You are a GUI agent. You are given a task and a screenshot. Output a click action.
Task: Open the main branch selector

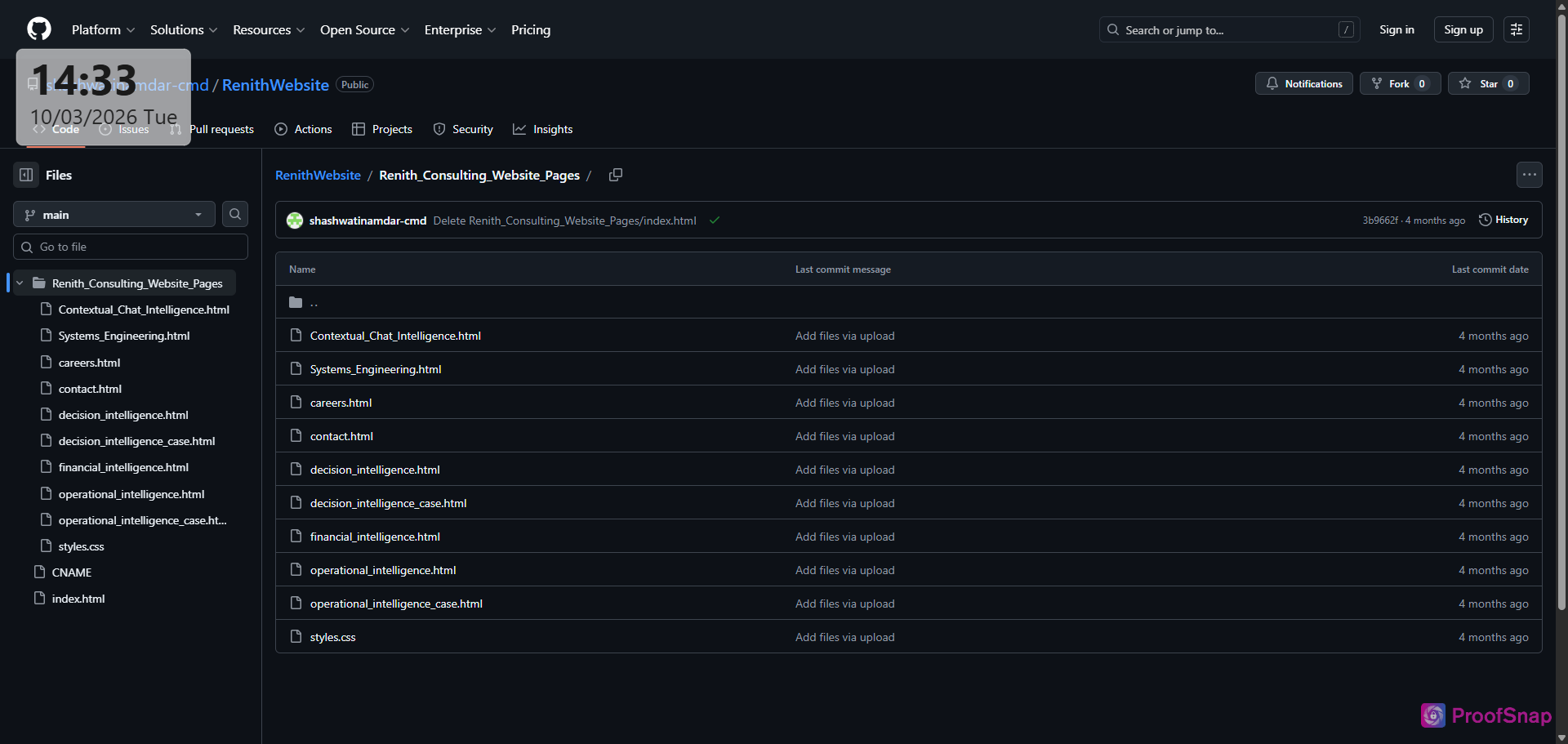[x=114, y=215]
